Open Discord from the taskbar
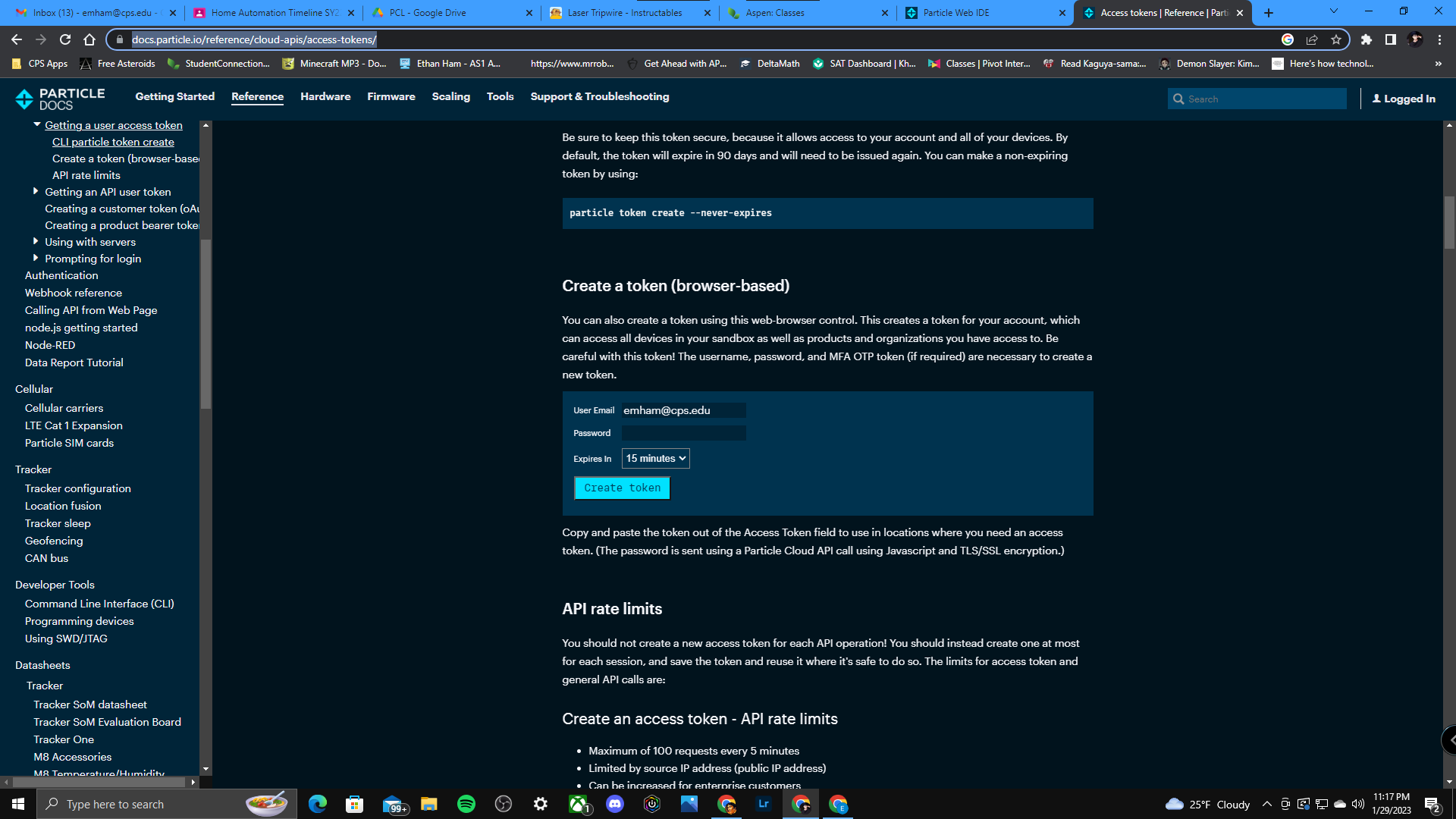 pyautogui.click(x=615, y=805)
